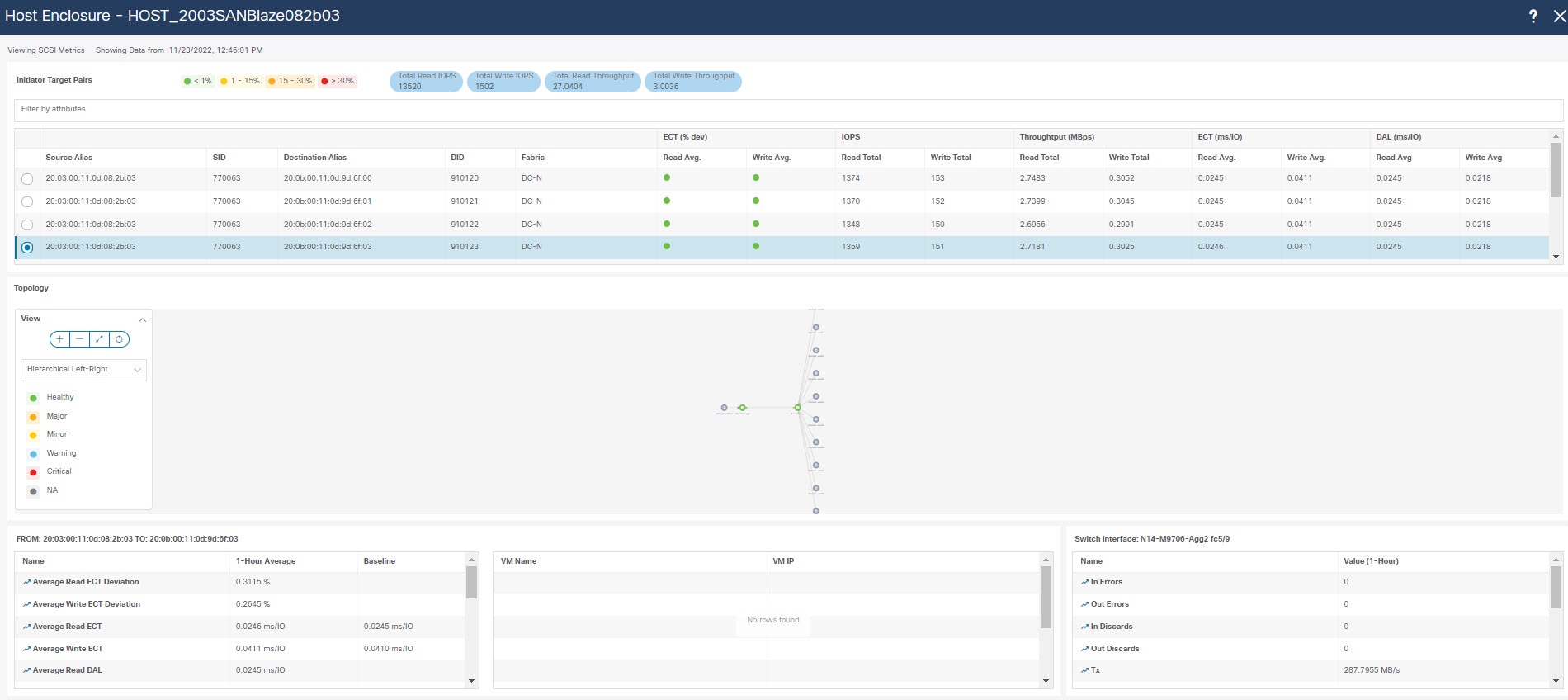Open chart icon for In Discards

1084,627
